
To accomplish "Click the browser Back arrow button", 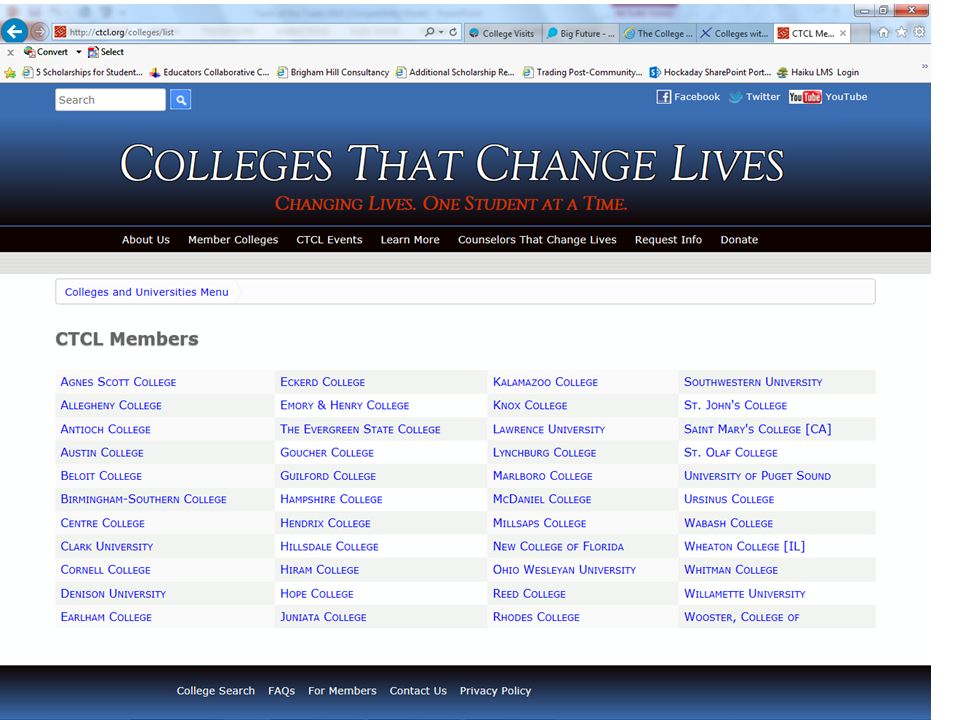I will tap(14, 31).
